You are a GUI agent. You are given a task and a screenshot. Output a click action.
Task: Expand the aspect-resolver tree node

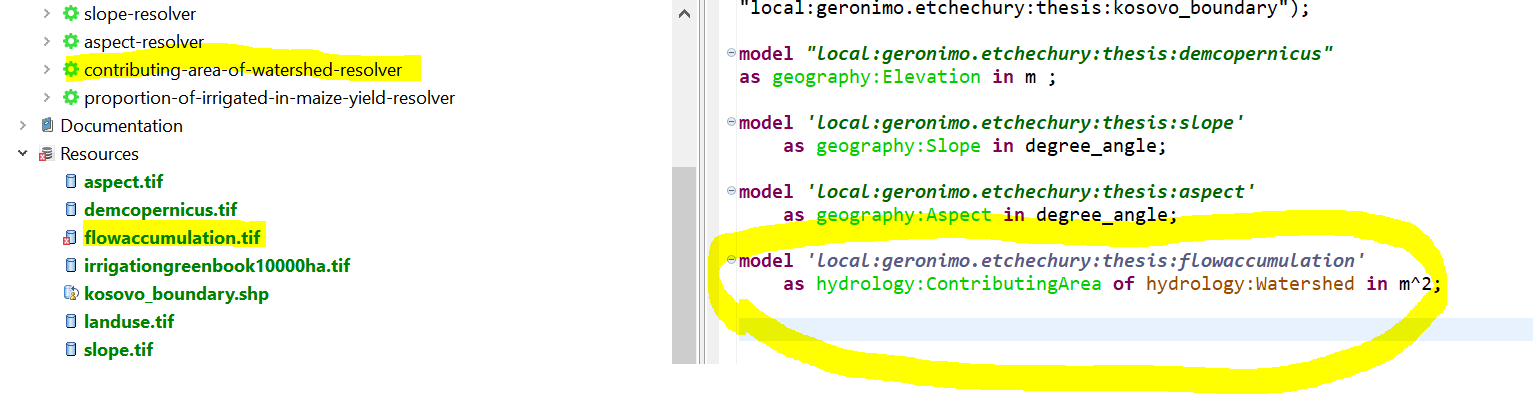[47, 42]
